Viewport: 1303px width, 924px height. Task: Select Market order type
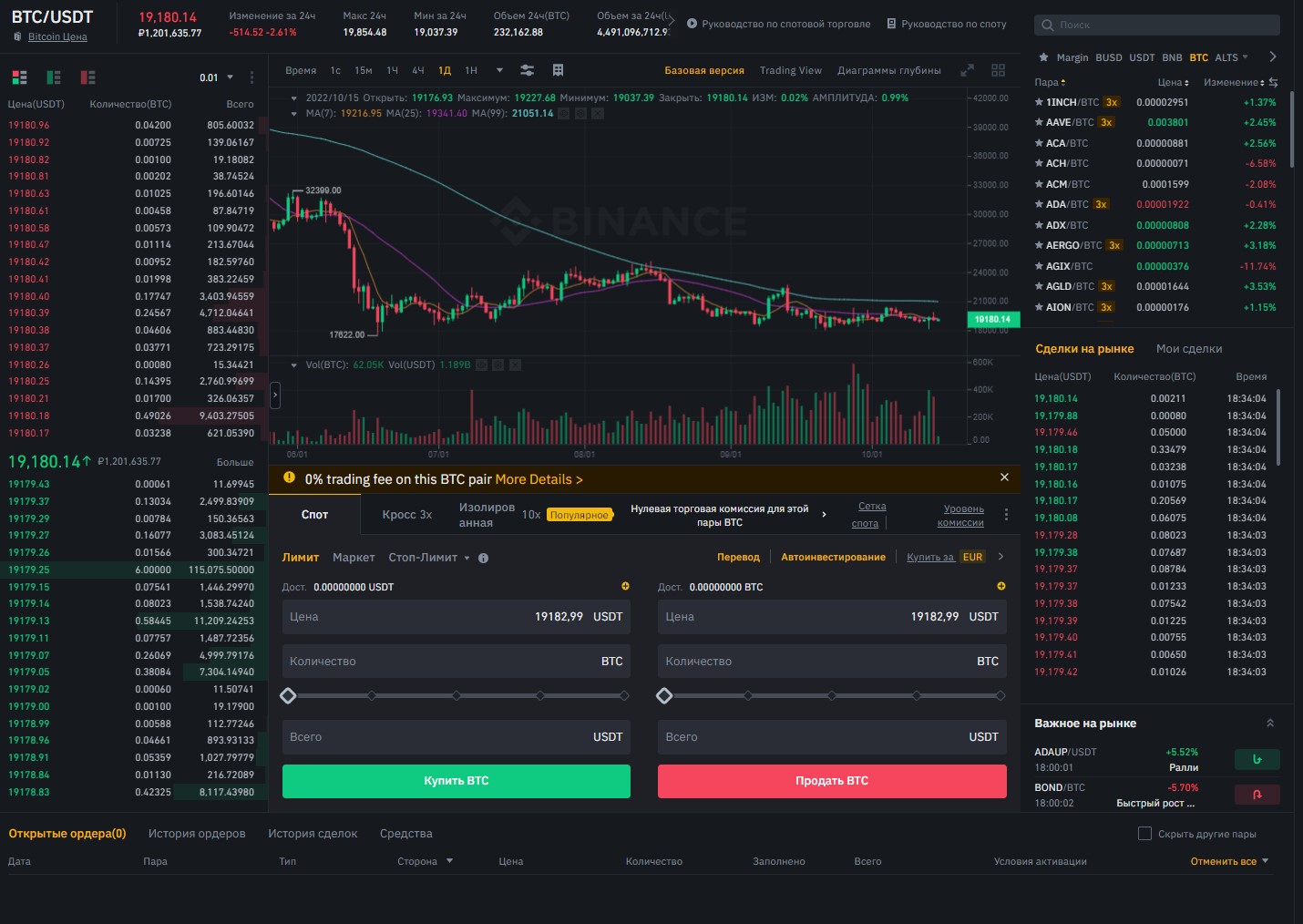click(354, 558)
